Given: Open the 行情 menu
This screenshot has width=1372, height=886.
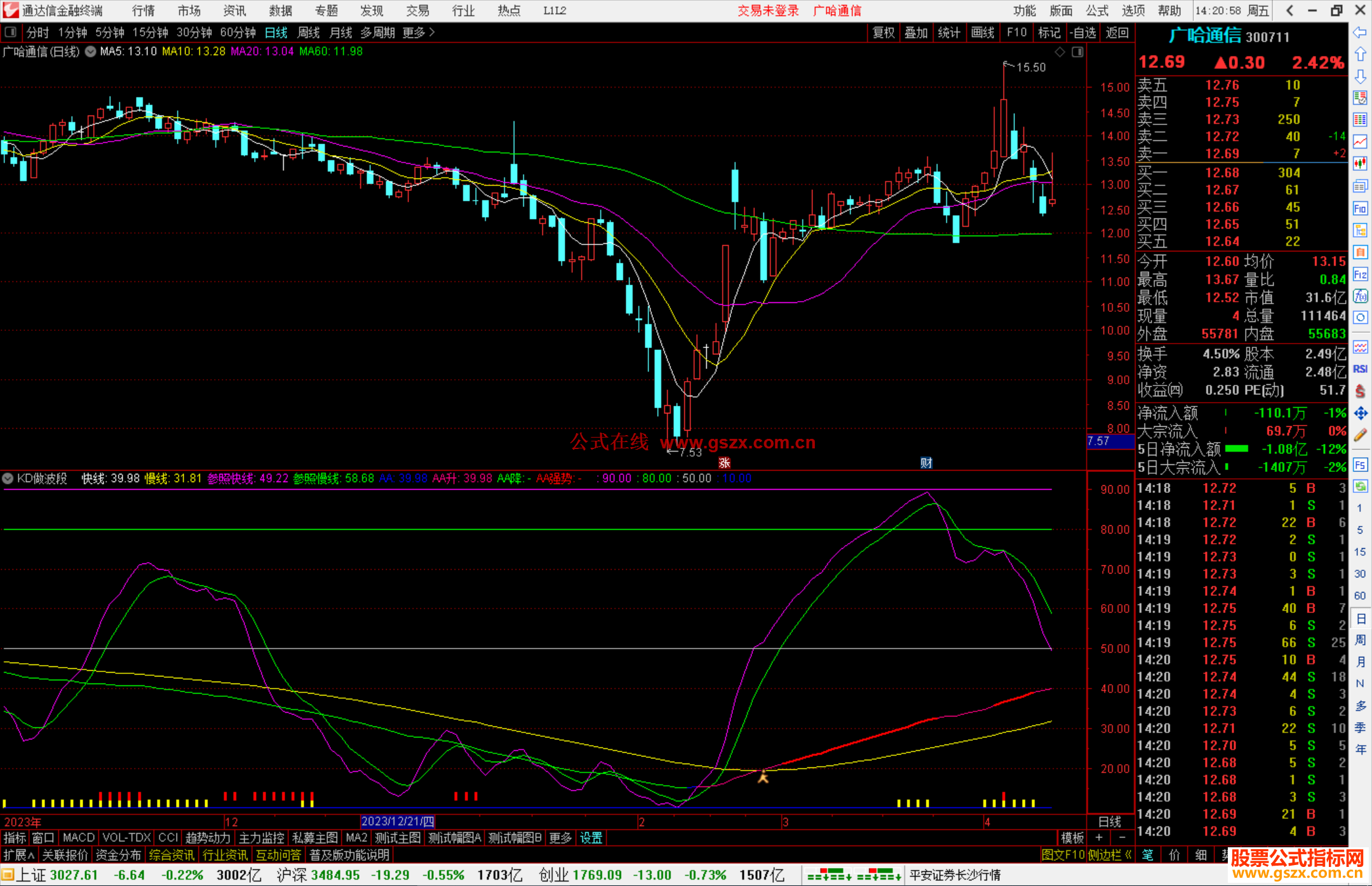Looking at the screenshot, I should point(143,11).
